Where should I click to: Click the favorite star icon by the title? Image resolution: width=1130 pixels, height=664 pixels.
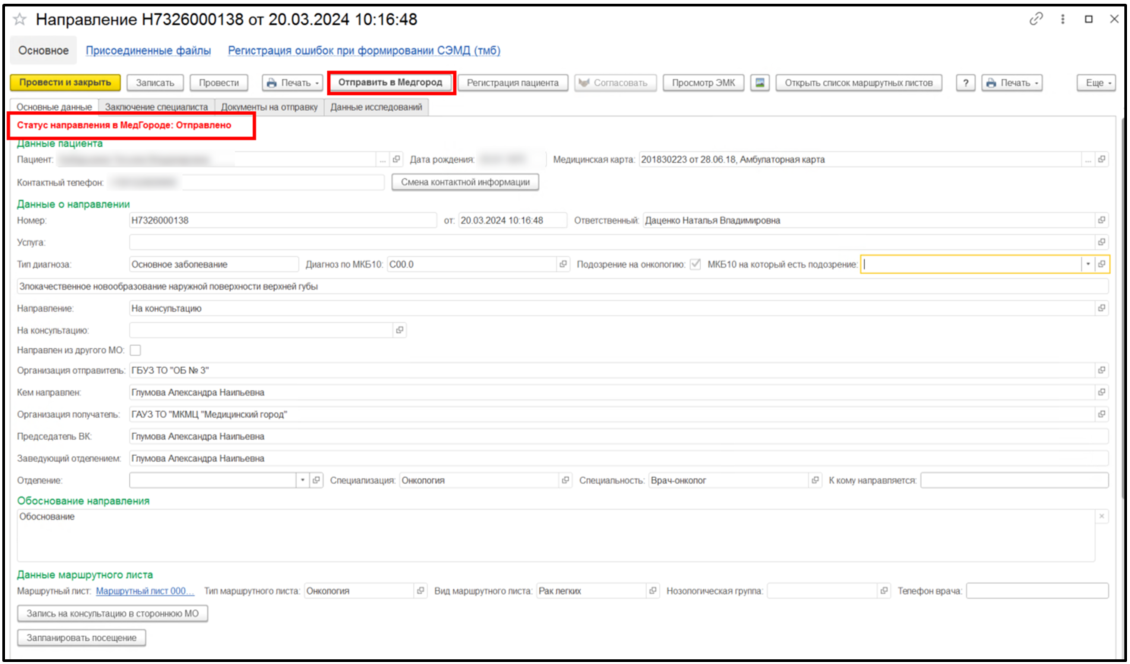(20, 20)
